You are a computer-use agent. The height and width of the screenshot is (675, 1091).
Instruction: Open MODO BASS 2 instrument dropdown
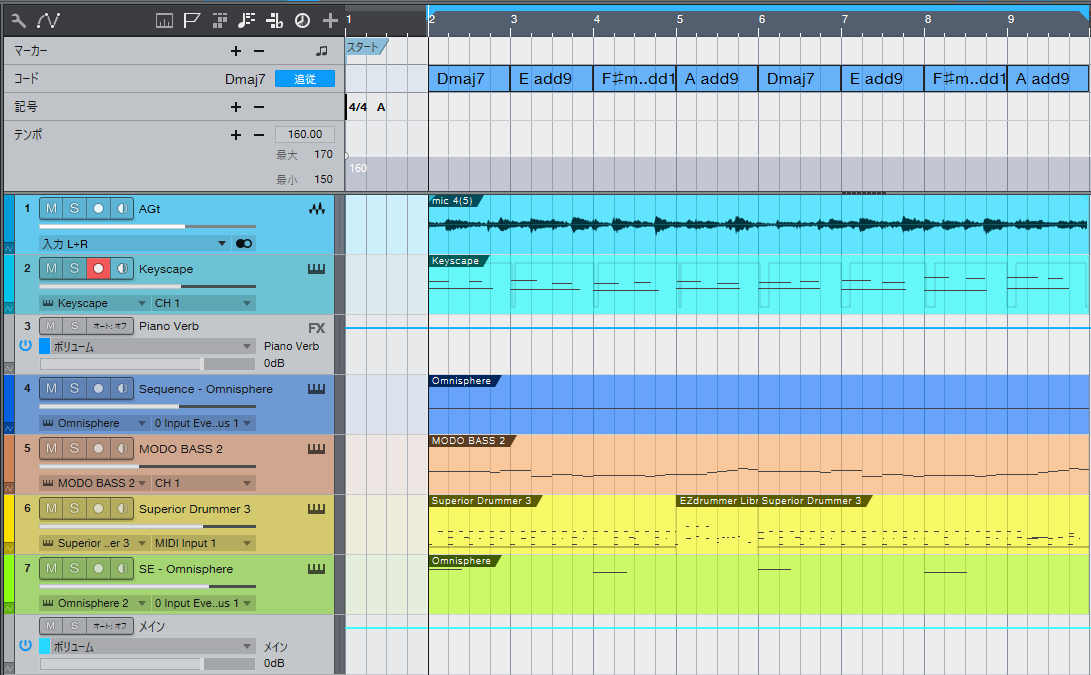pos(94,483)
